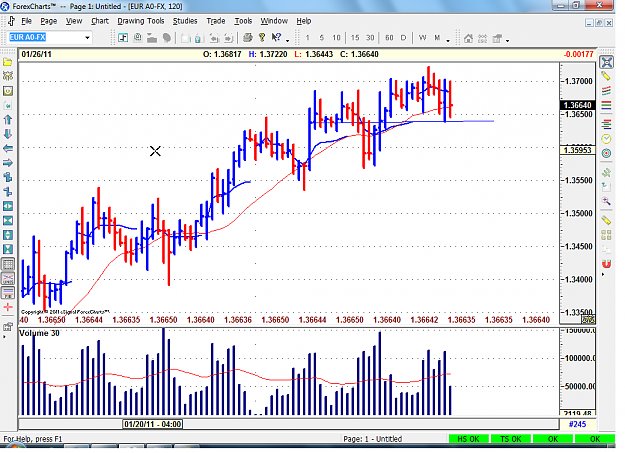Click the HS OK status indicator
625x453 pixels.
tap(468, 439)
